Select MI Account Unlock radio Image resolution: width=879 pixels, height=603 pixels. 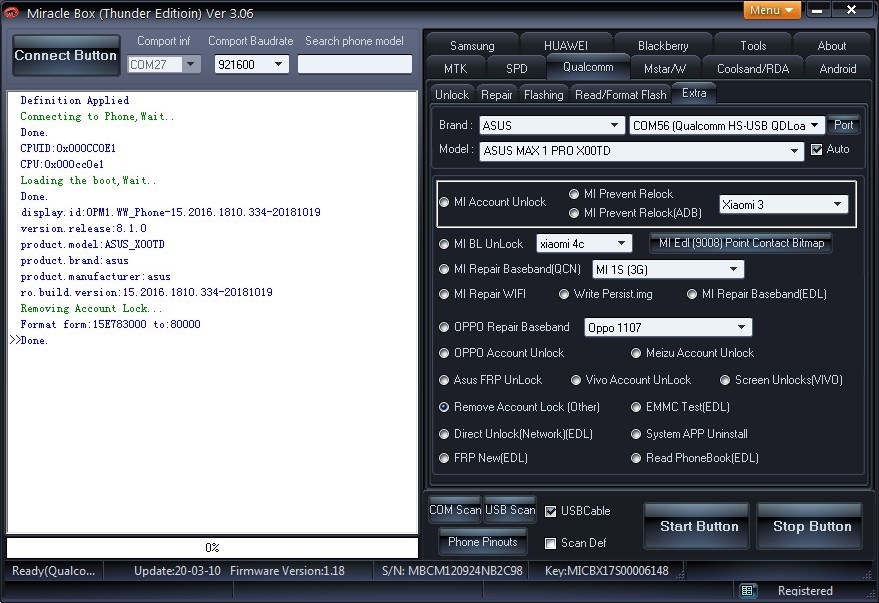tap(444, 202)
